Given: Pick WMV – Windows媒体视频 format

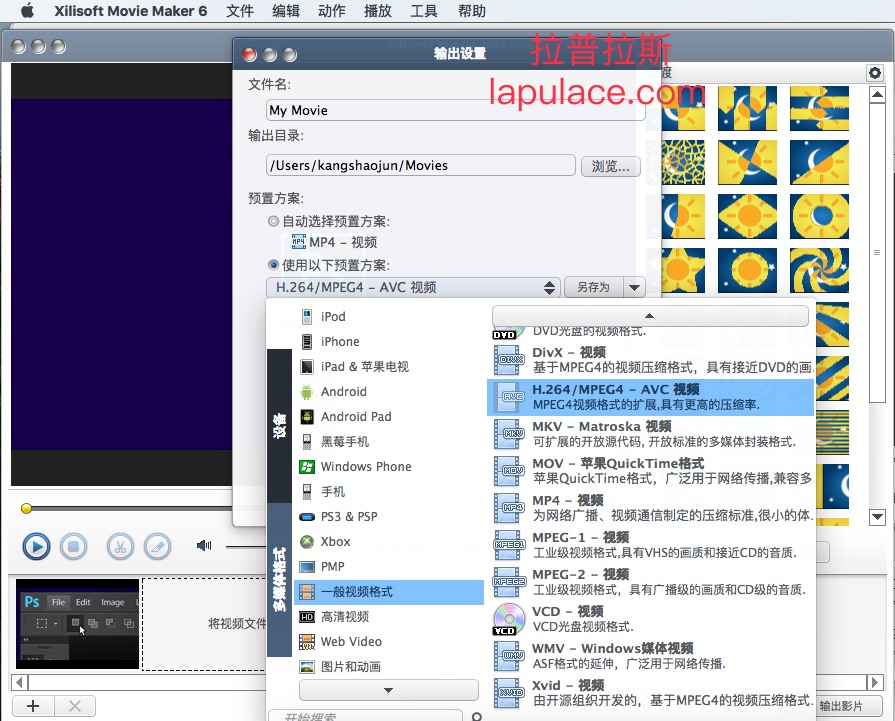Looking at the screenshot, I should pos(651,656).
